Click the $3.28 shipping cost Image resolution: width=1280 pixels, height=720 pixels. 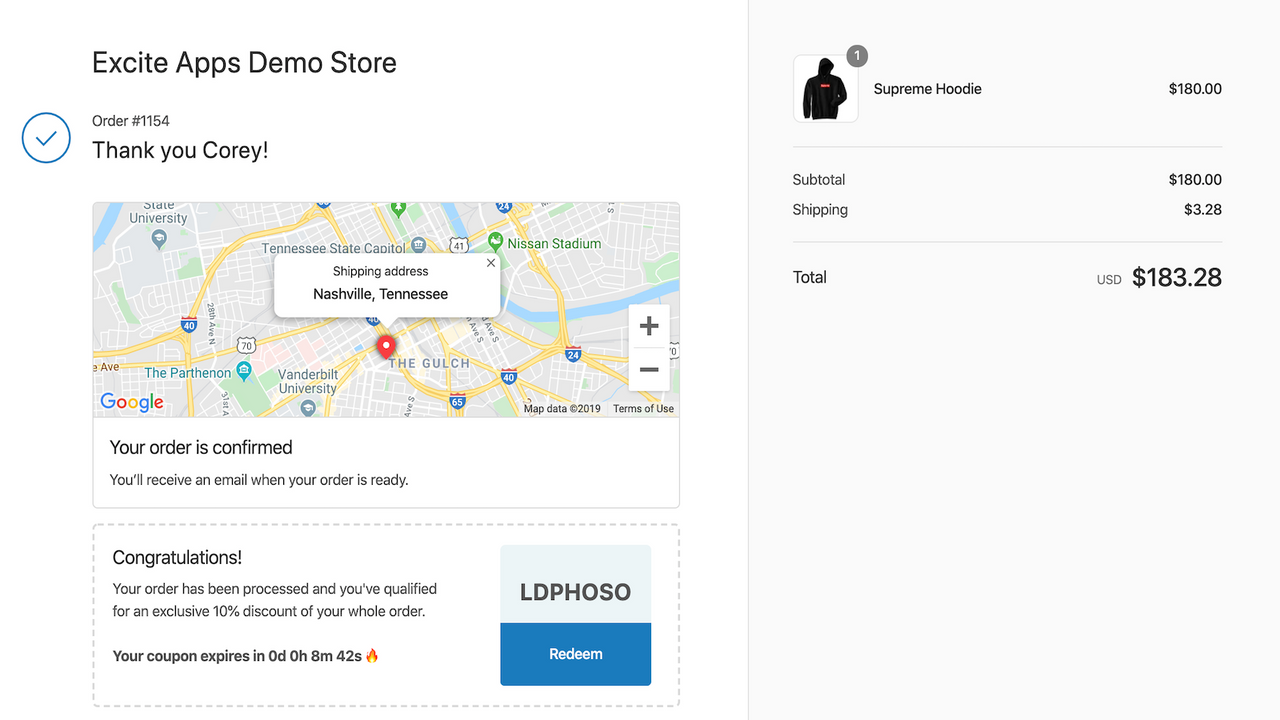pos(1203,210)
